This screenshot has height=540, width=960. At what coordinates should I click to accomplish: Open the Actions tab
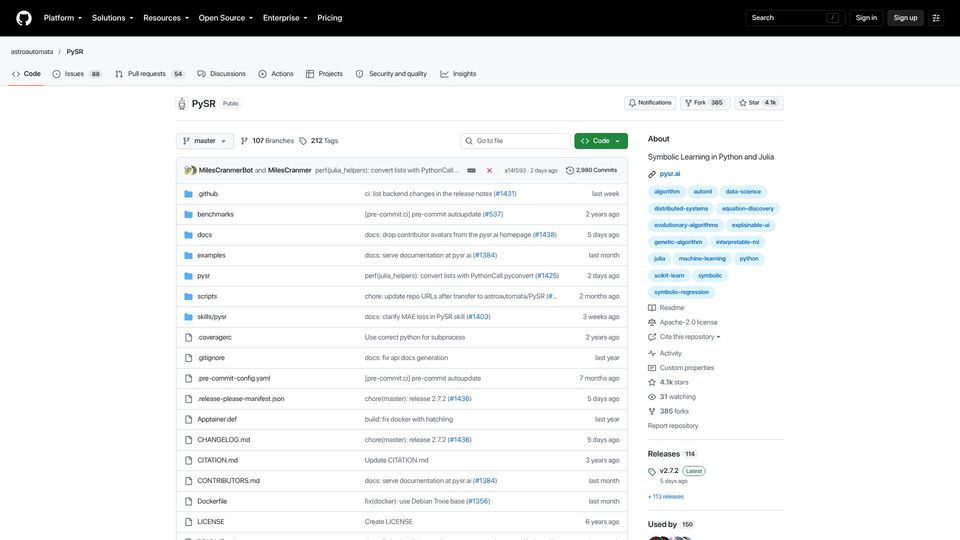click(276, 73)
